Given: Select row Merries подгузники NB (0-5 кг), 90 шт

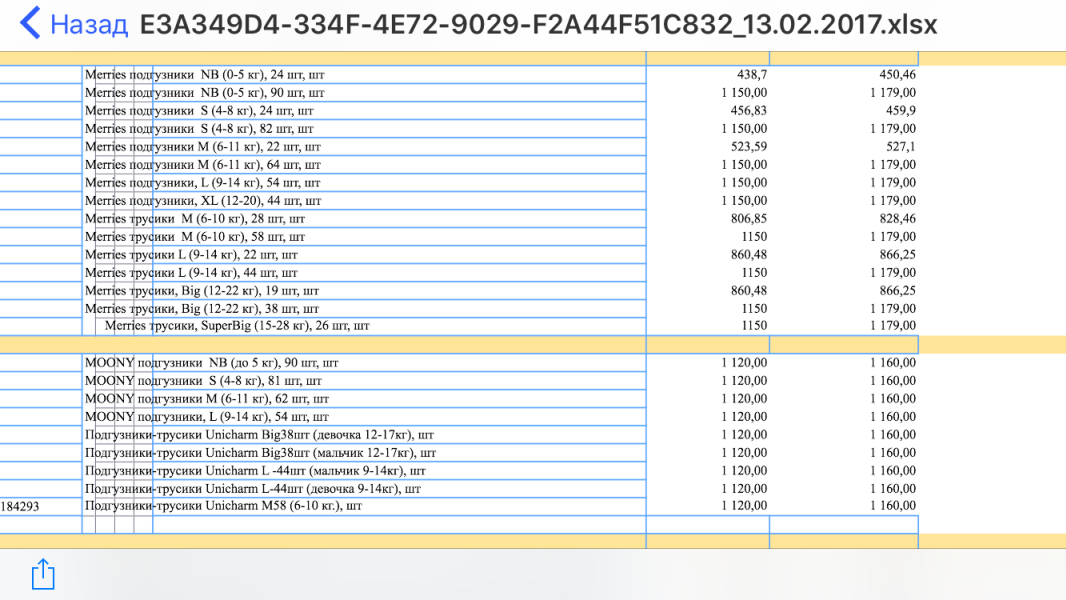Looking at the screenshot, I should tap(205, 93).
